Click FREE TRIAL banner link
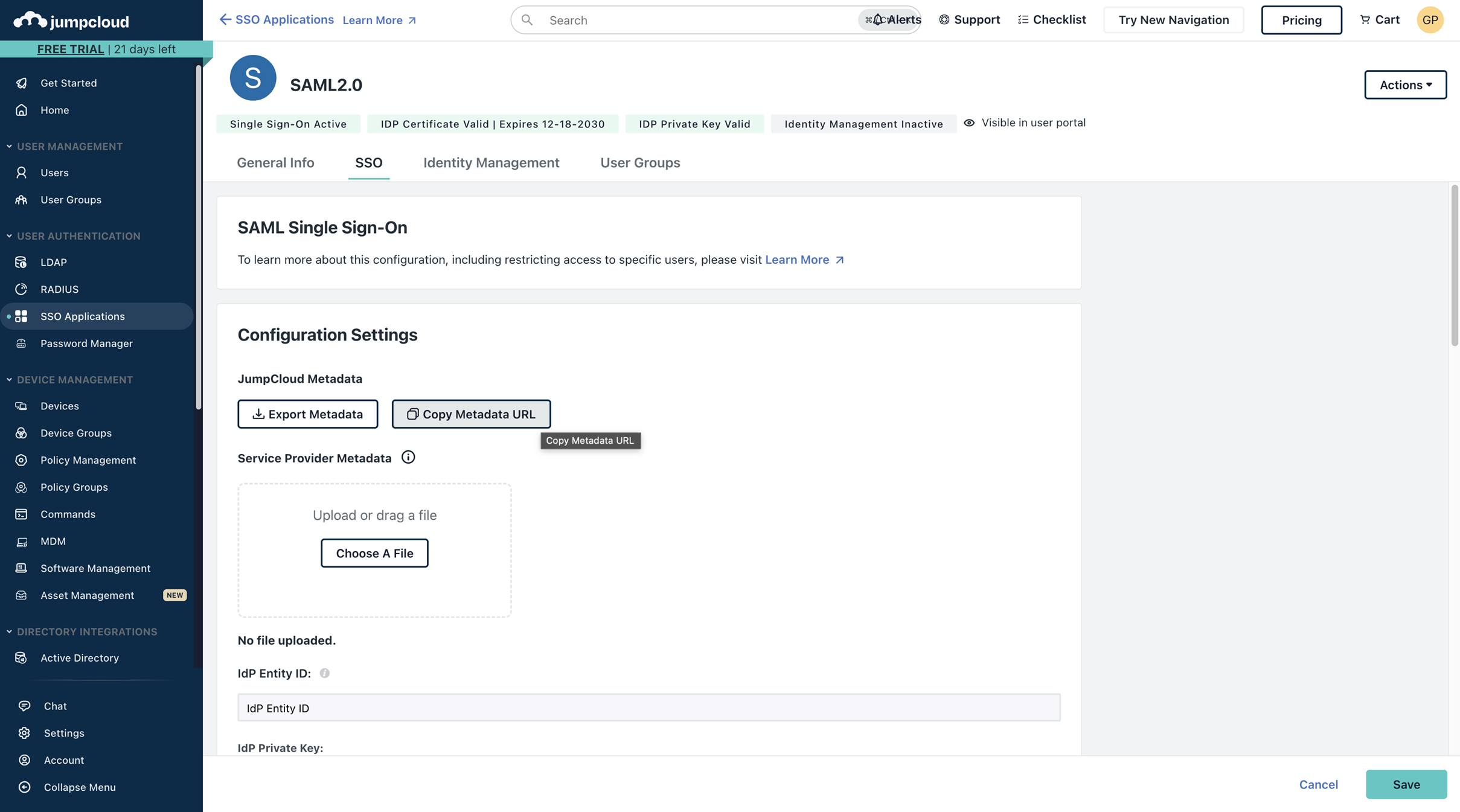 click(71, 49)
